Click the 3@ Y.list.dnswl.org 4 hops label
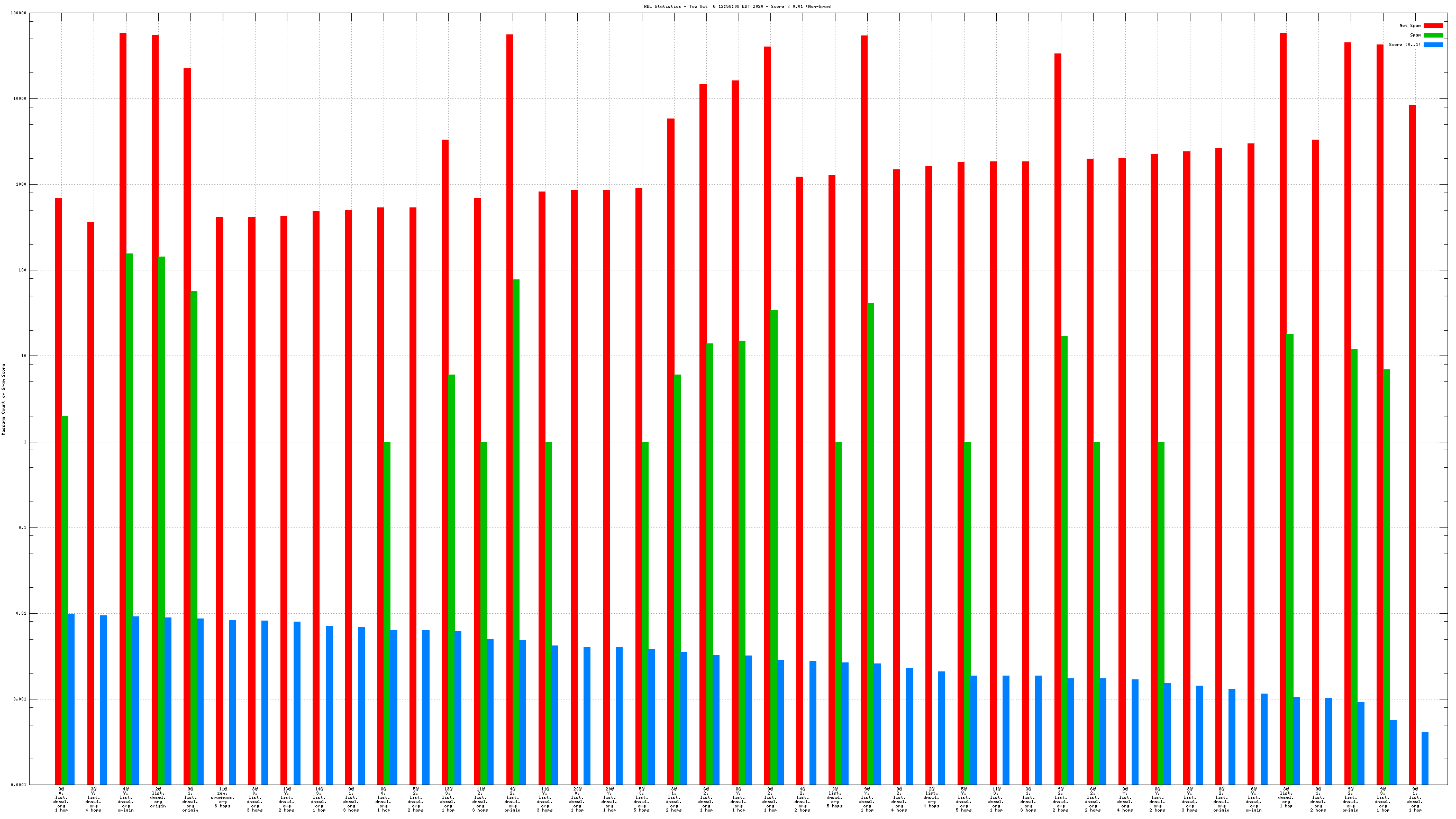The width and height of the screenshot is (1456, 819). pyautogui.click(x=93, y=799)
